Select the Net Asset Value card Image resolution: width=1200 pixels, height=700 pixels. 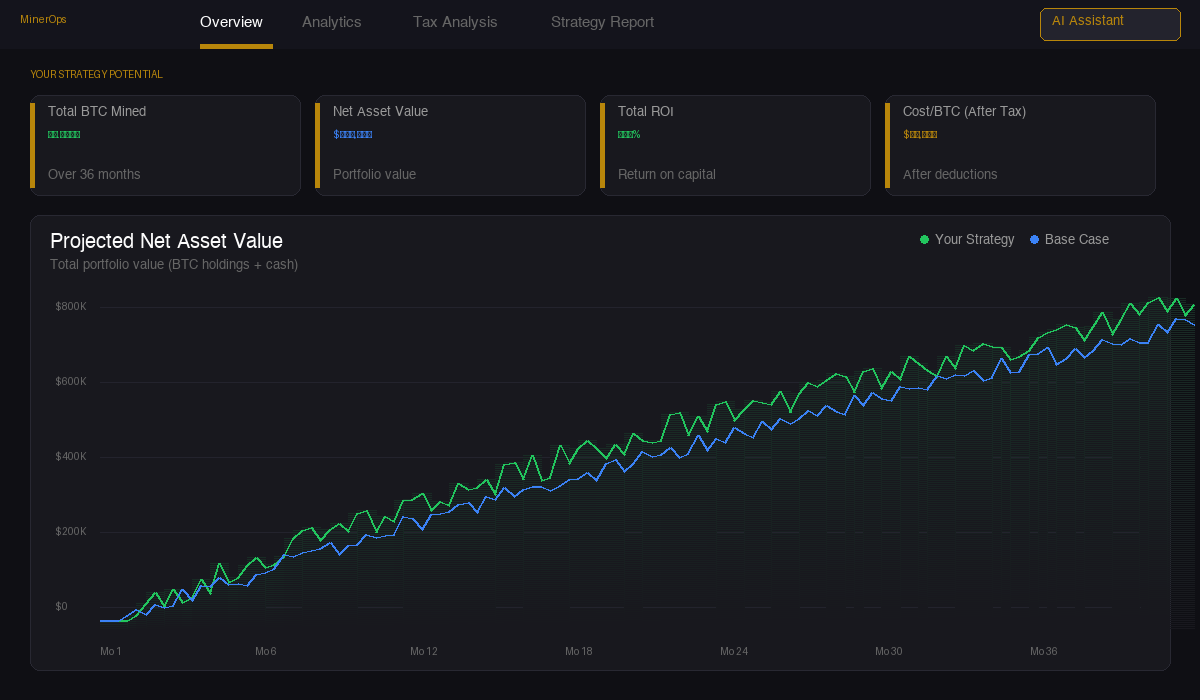tap(450, 145)
